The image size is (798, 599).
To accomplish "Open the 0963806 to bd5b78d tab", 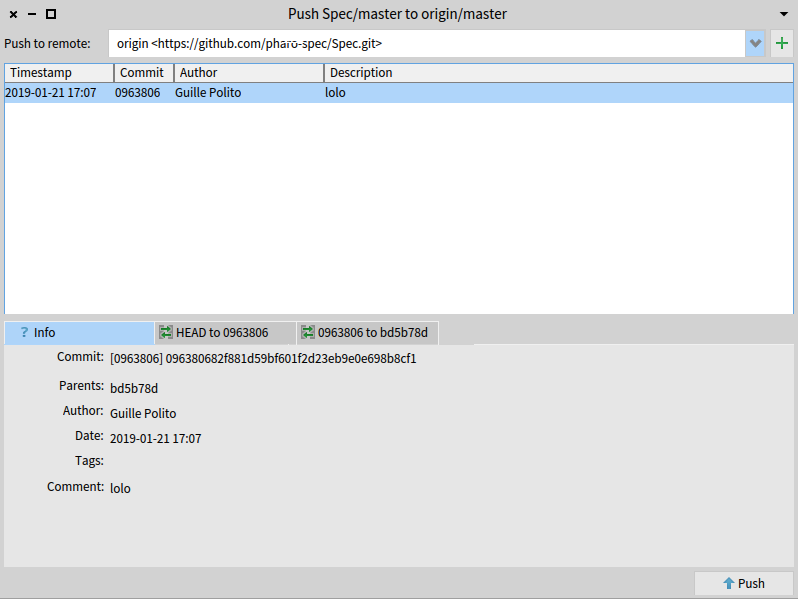I will click(367, 333).
